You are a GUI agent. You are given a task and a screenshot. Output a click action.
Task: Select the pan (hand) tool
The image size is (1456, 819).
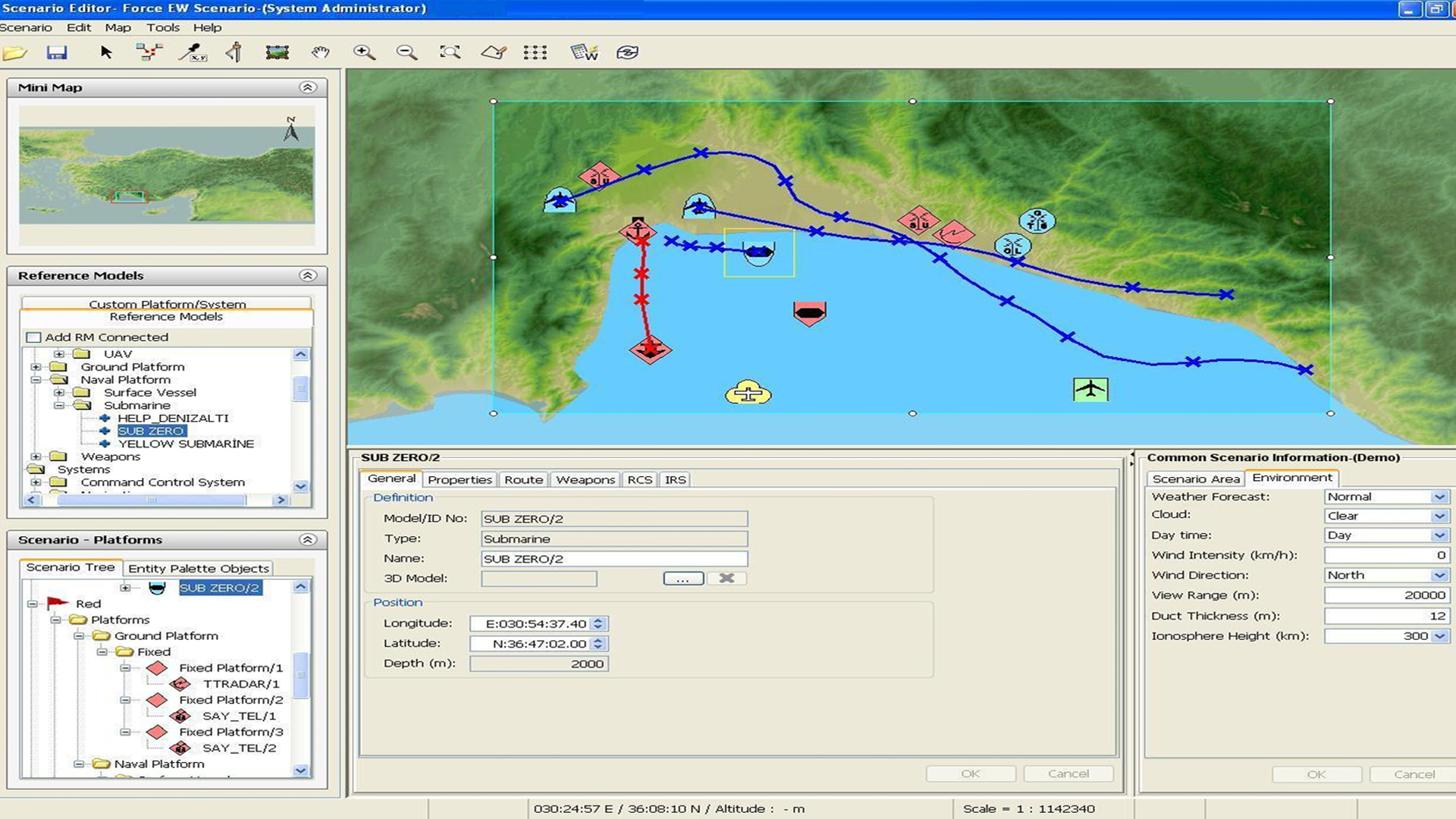click(x=320, y=52)
